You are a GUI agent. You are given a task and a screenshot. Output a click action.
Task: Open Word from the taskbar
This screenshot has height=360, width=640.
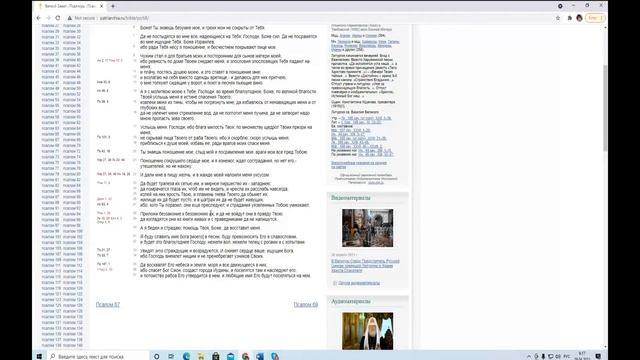pos(260,356)
